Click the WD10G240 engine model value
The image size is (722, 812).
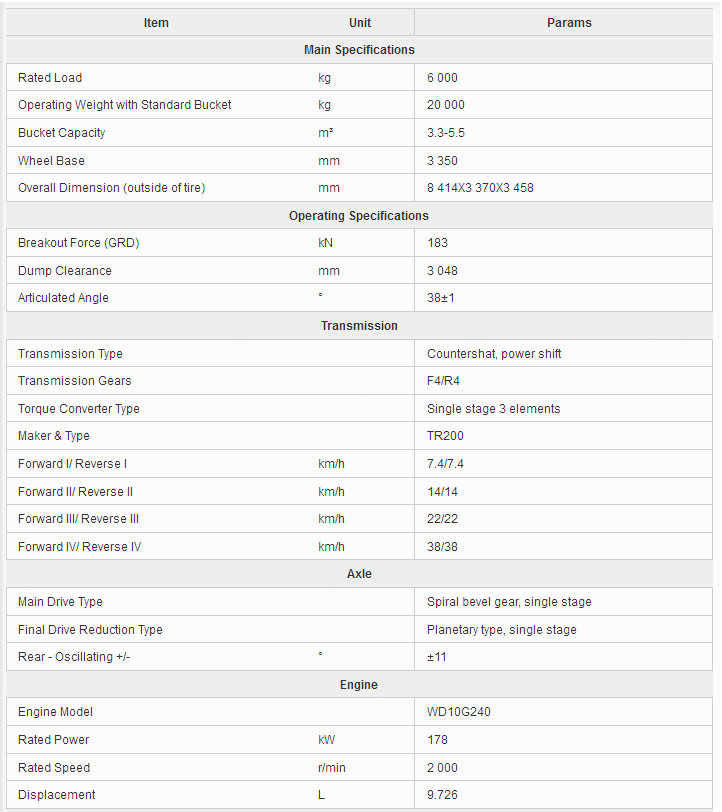coord(459,712)
